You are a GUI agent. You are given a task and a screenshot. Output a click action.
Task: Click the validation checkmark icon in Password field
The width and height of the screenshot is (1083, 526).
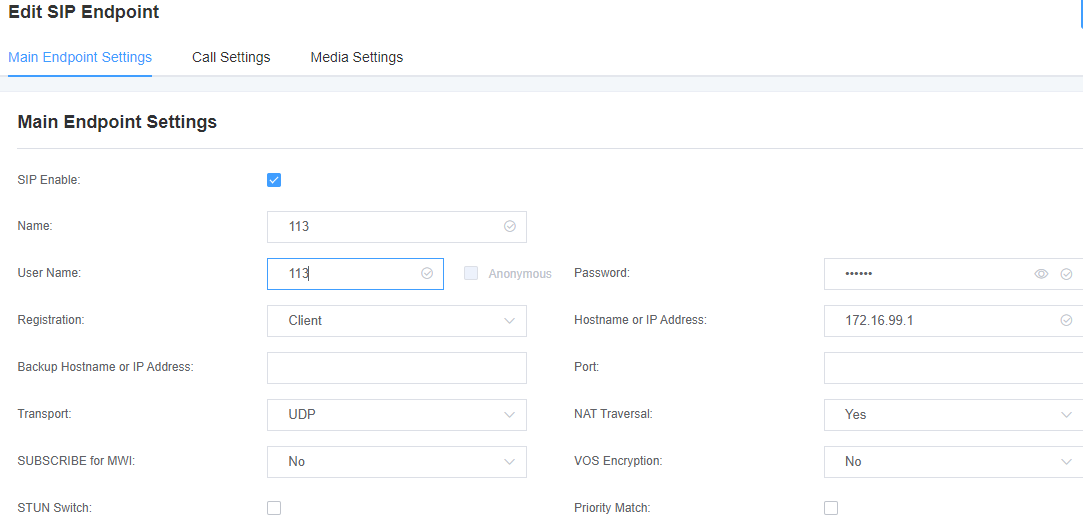pos(1066,274)
